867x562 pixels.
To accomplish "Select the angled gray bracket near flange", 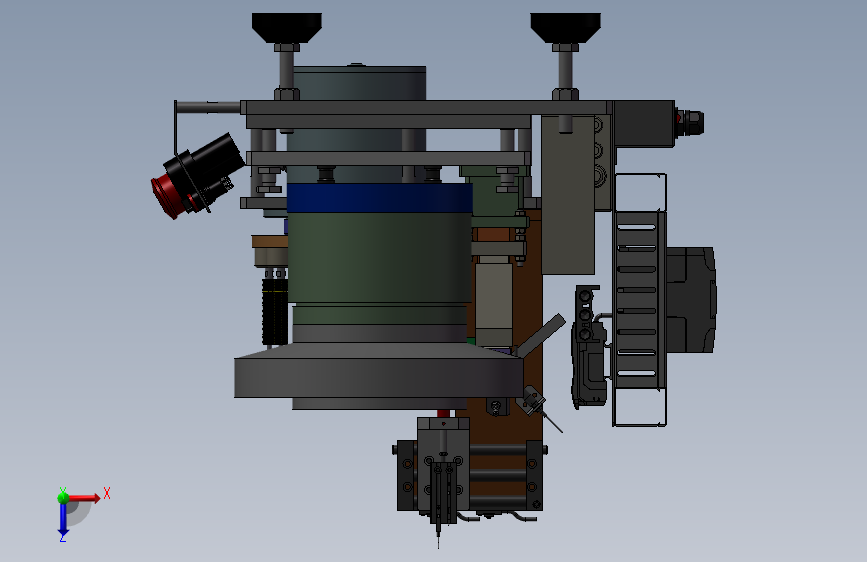I will tap(541, 335).
